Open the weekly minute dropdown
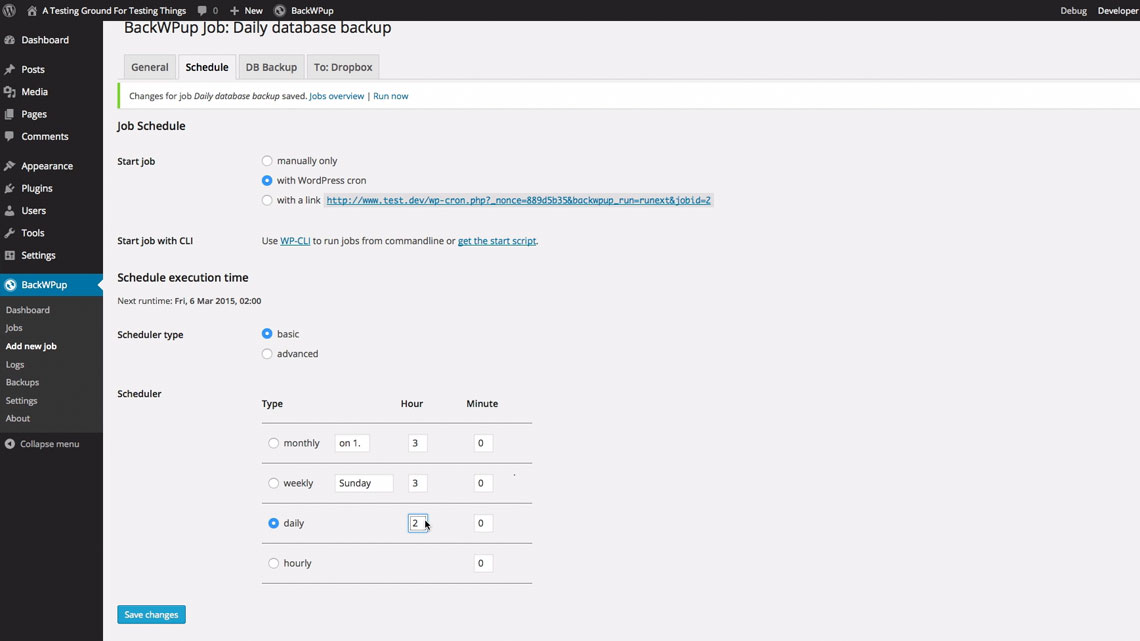Screen dimensions: 1140x641 pyautogui.click(x=483, y=483)
